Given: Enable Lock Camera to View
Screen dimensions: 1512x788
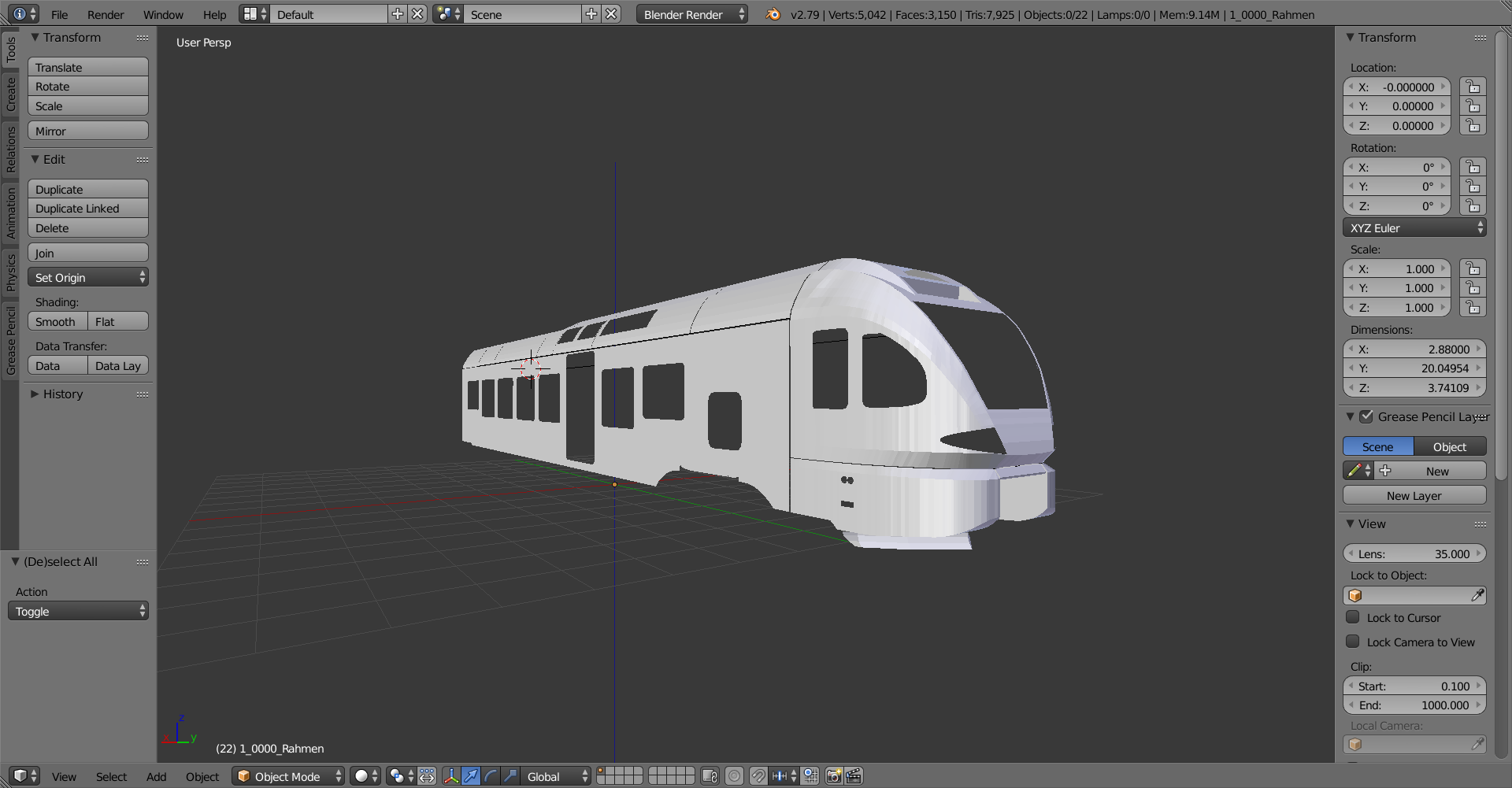Looking at the screenshot, I should [1353, 642].
